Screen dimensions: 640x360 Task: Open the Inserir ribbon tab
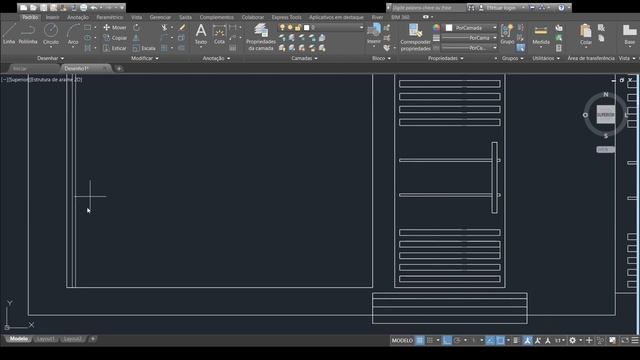pyautogui.click(x=52, y=17)
